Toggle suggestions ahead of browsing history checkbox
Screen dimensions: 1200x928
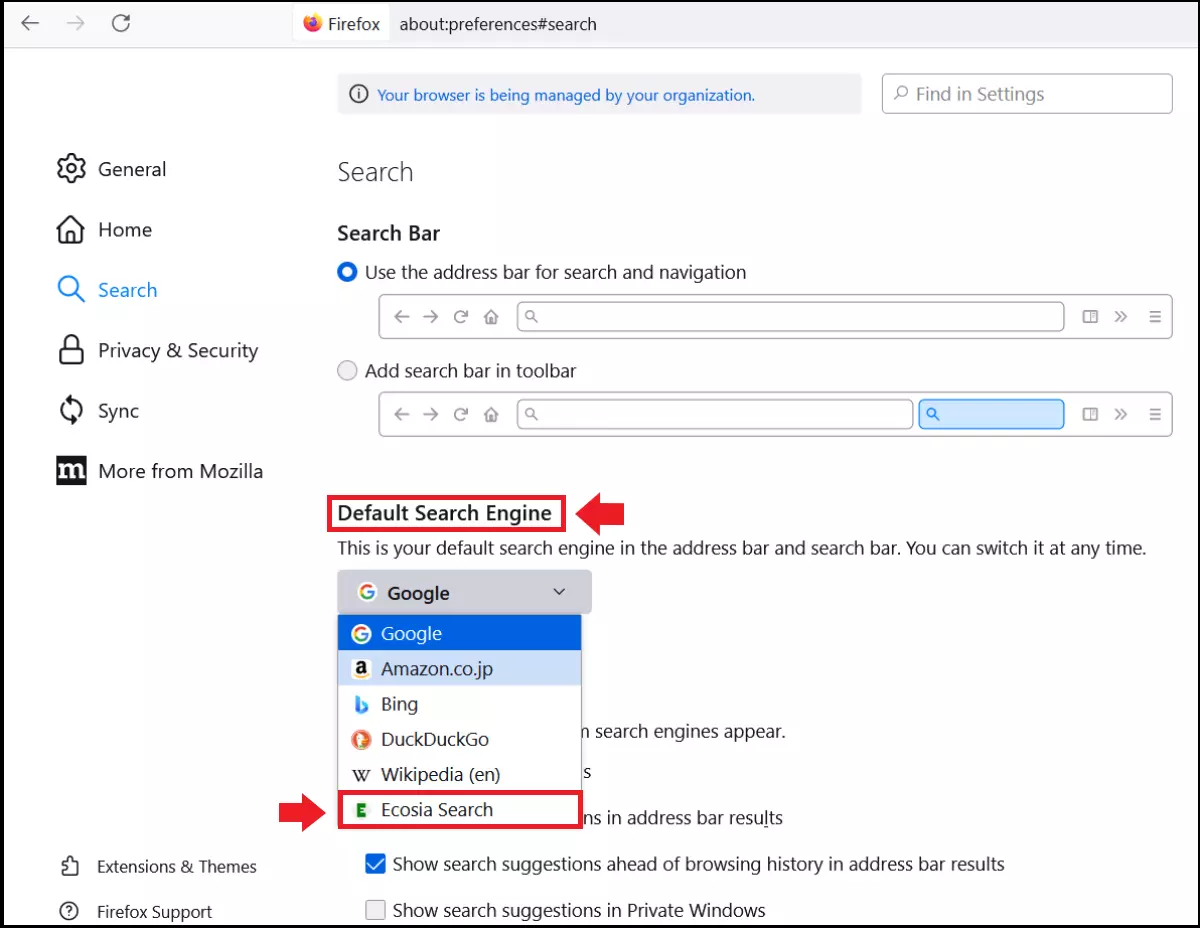coord(375,863)
